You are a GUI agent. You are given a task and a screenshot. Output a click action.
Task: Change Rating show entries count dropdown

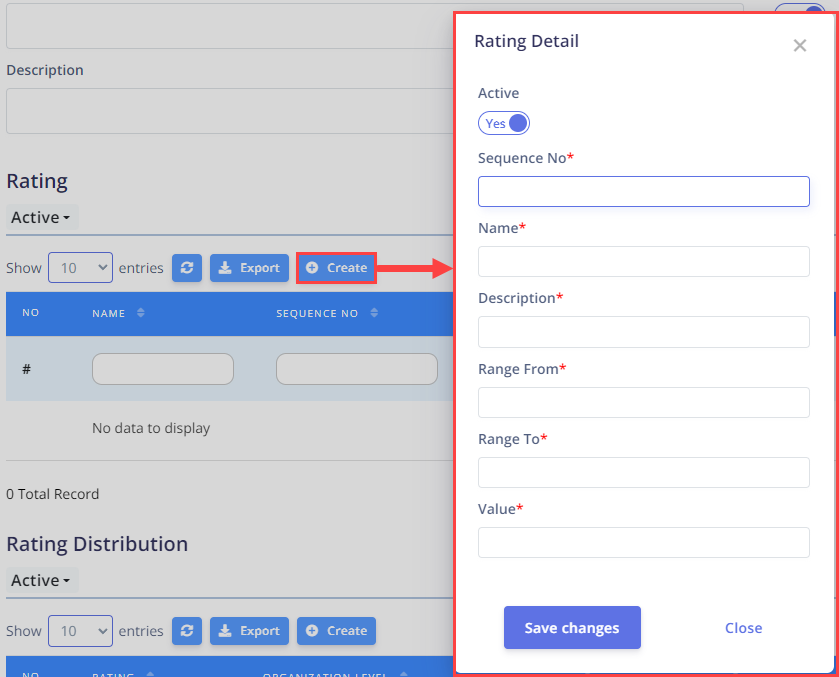click(80, 268)
